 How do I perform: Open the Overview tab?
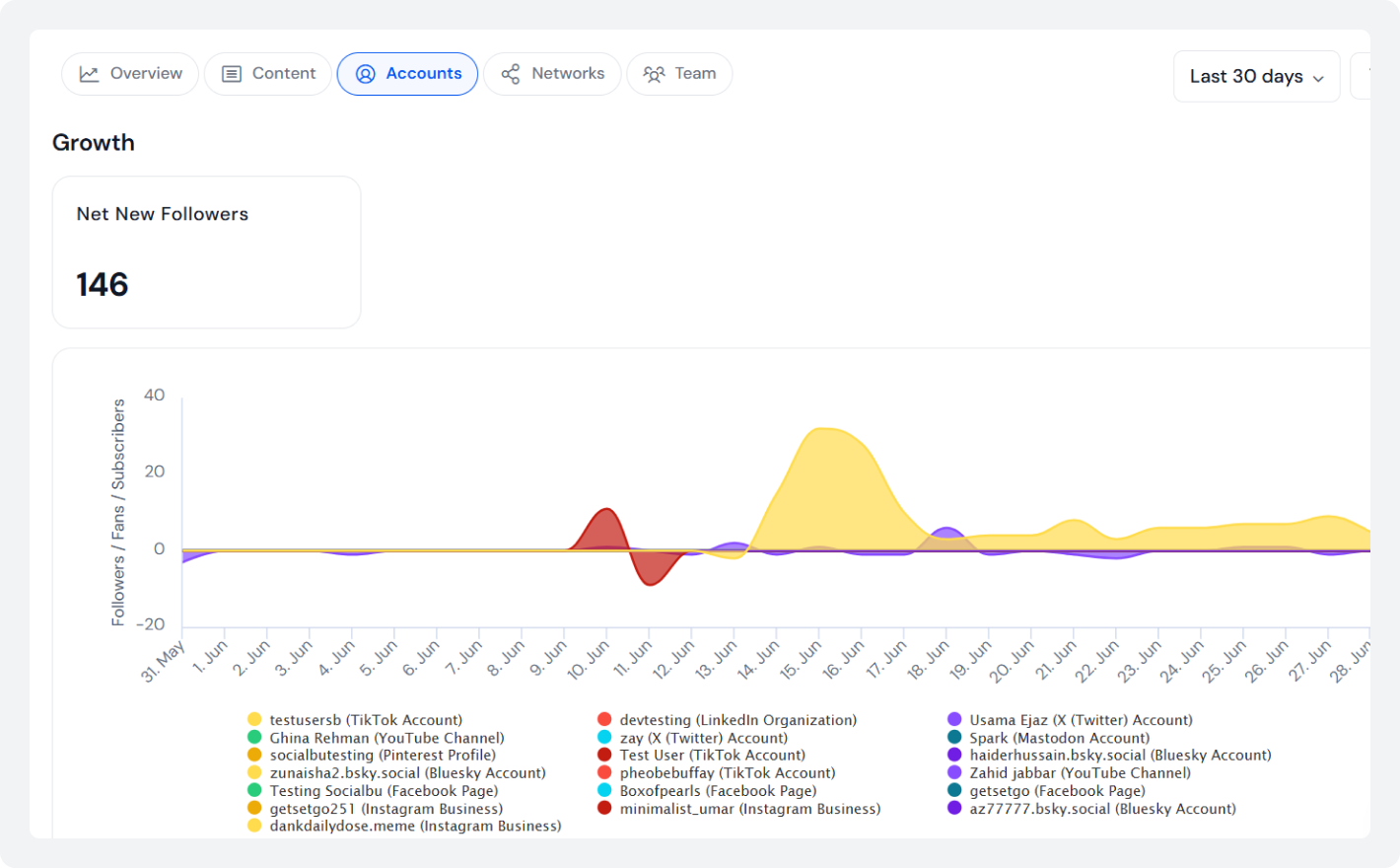[130, 74]
